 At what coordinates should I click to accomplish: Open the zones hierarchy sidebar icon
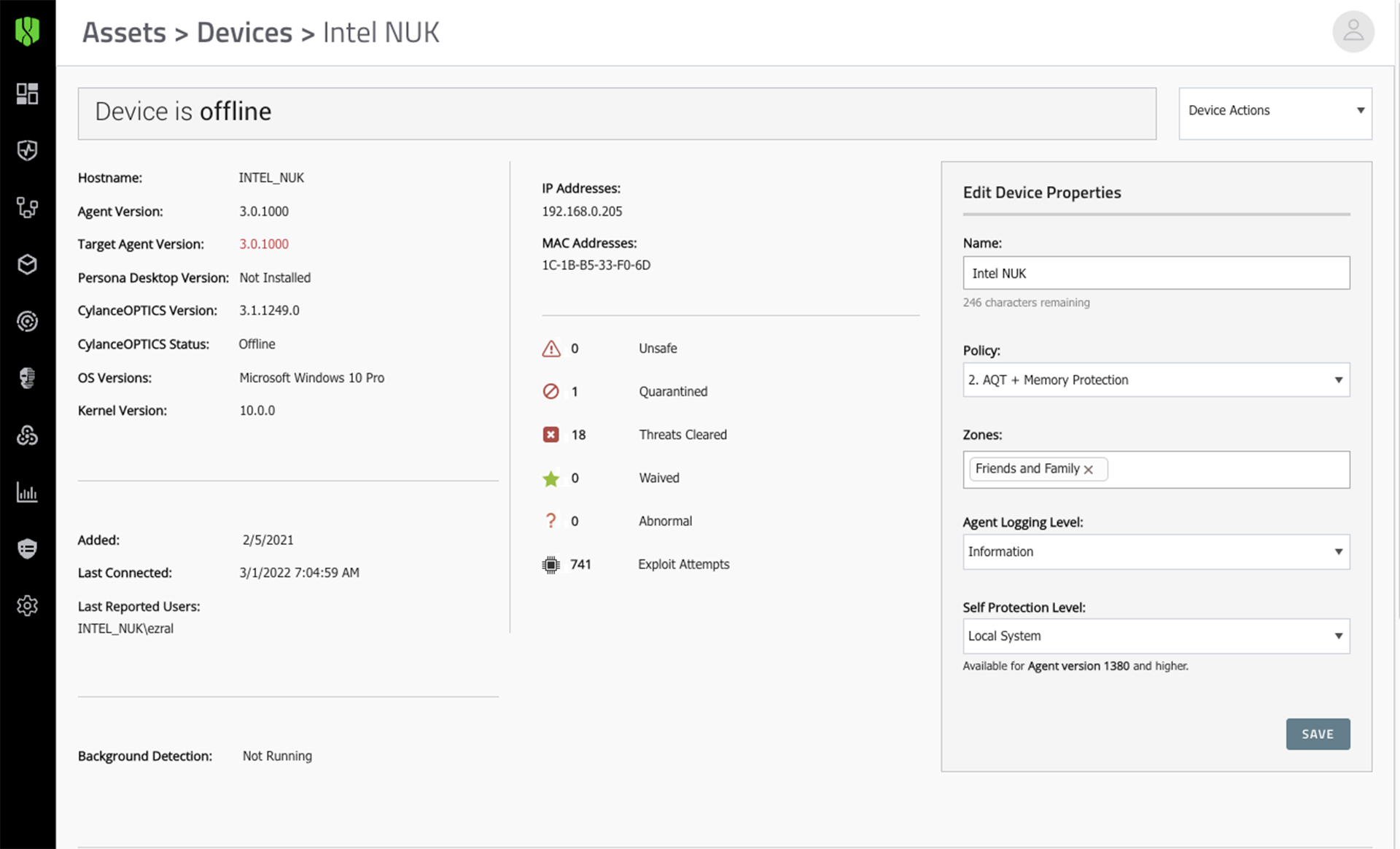(x=27, y=208)
